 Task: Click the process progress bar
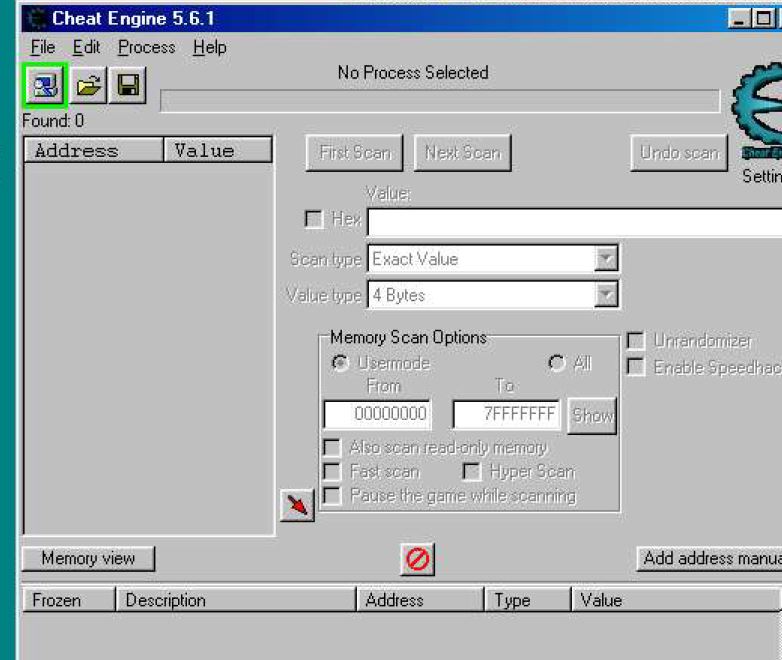440,101
